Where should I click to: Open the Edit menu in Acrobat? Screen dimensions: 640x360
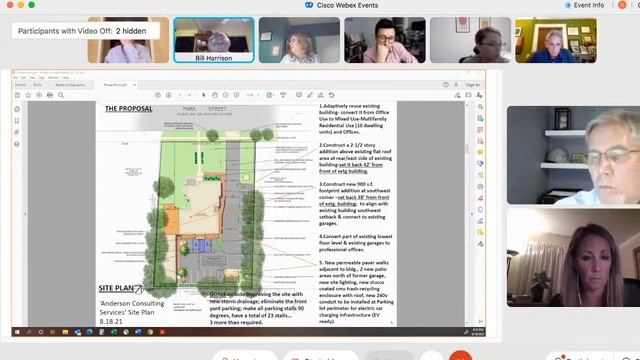[x=24, y=78]
